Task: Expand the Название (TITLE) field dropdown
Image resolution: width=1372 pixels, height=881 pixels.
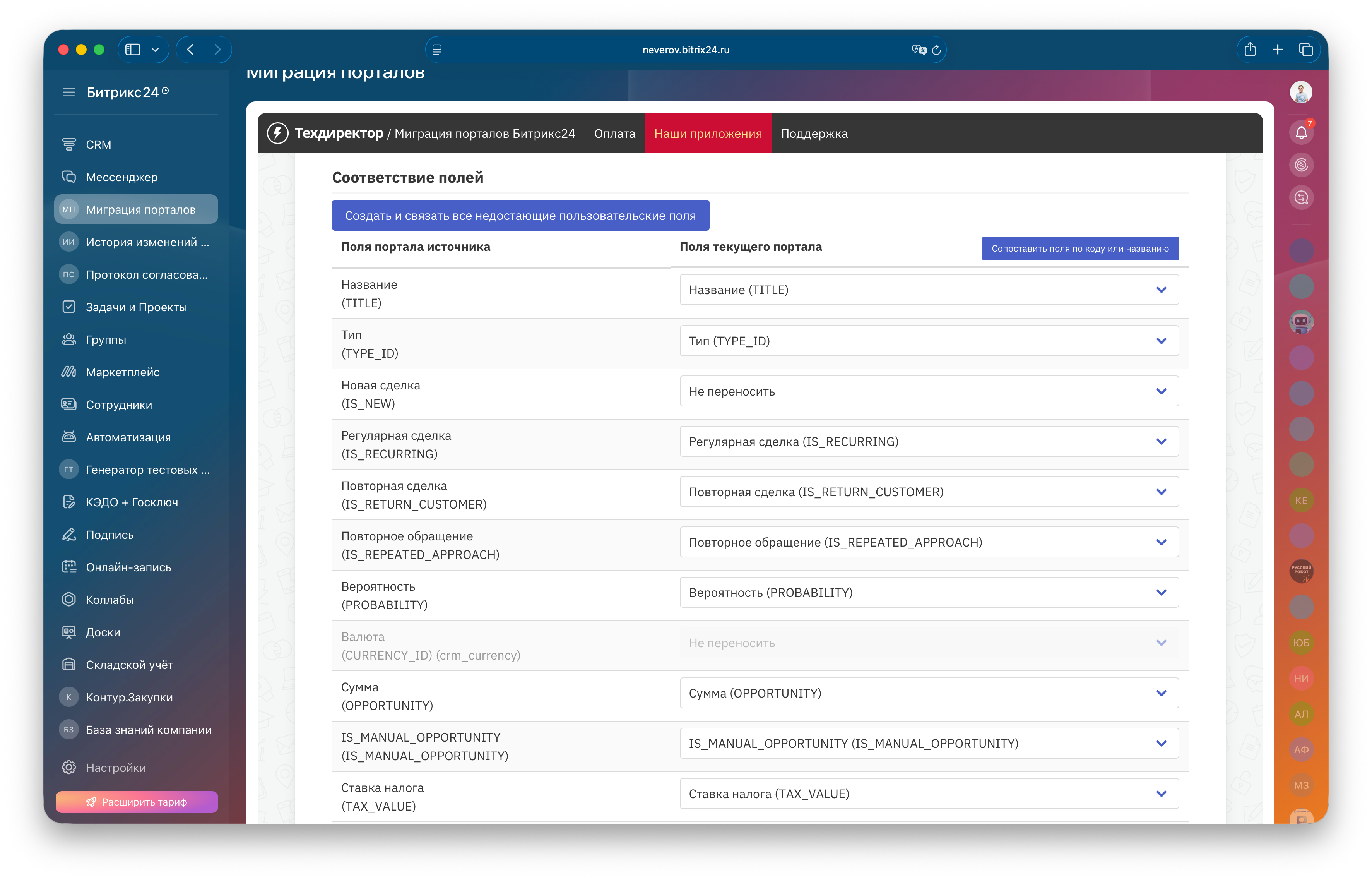Action: pyautogui.click(x=928, y=290)
